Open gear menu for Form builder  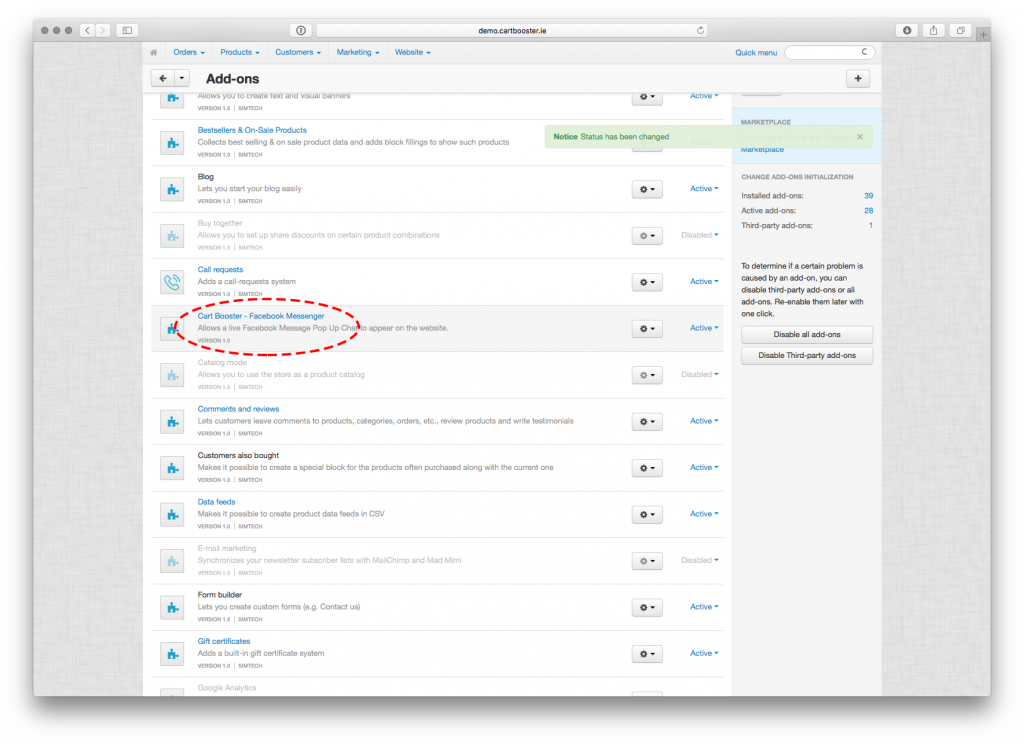(647, 607)
